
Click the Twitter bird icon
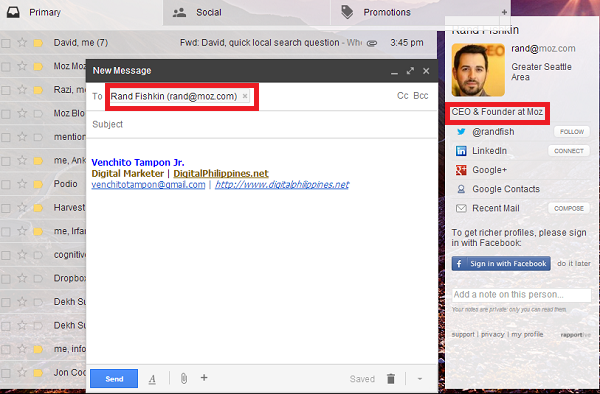(x=461, y=132)
